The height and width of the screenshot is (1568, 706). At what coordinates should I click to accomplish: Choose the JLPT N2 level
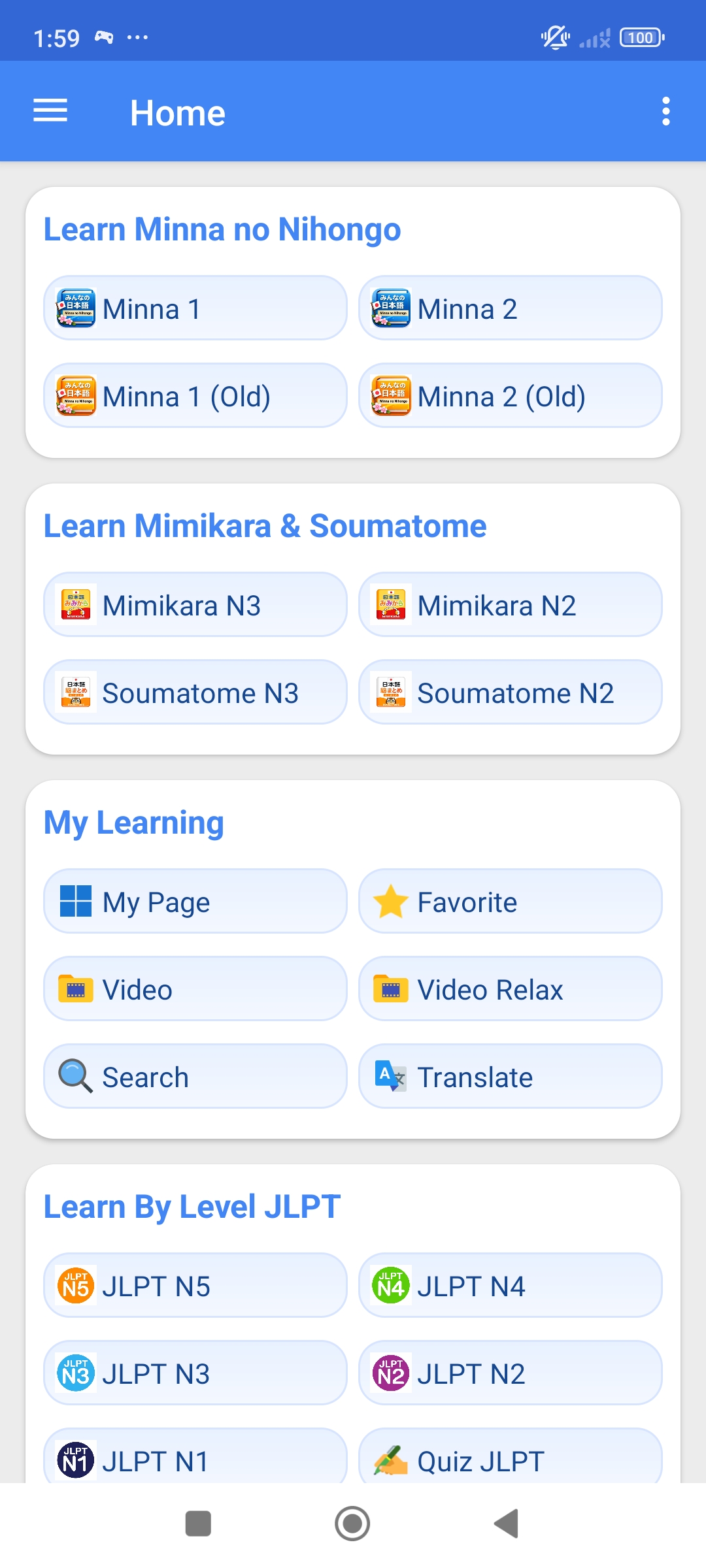point(510,1373)
